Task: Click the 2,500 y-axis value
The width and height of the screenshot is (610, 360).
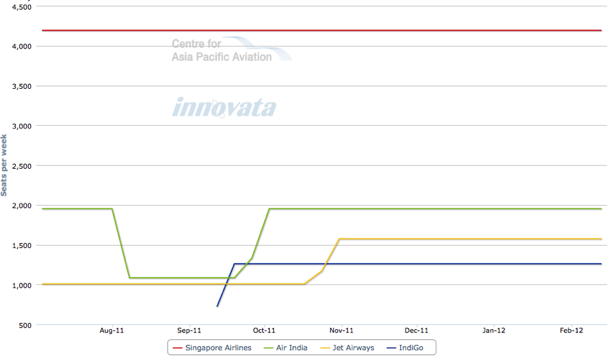Action: tap(21, 166)
